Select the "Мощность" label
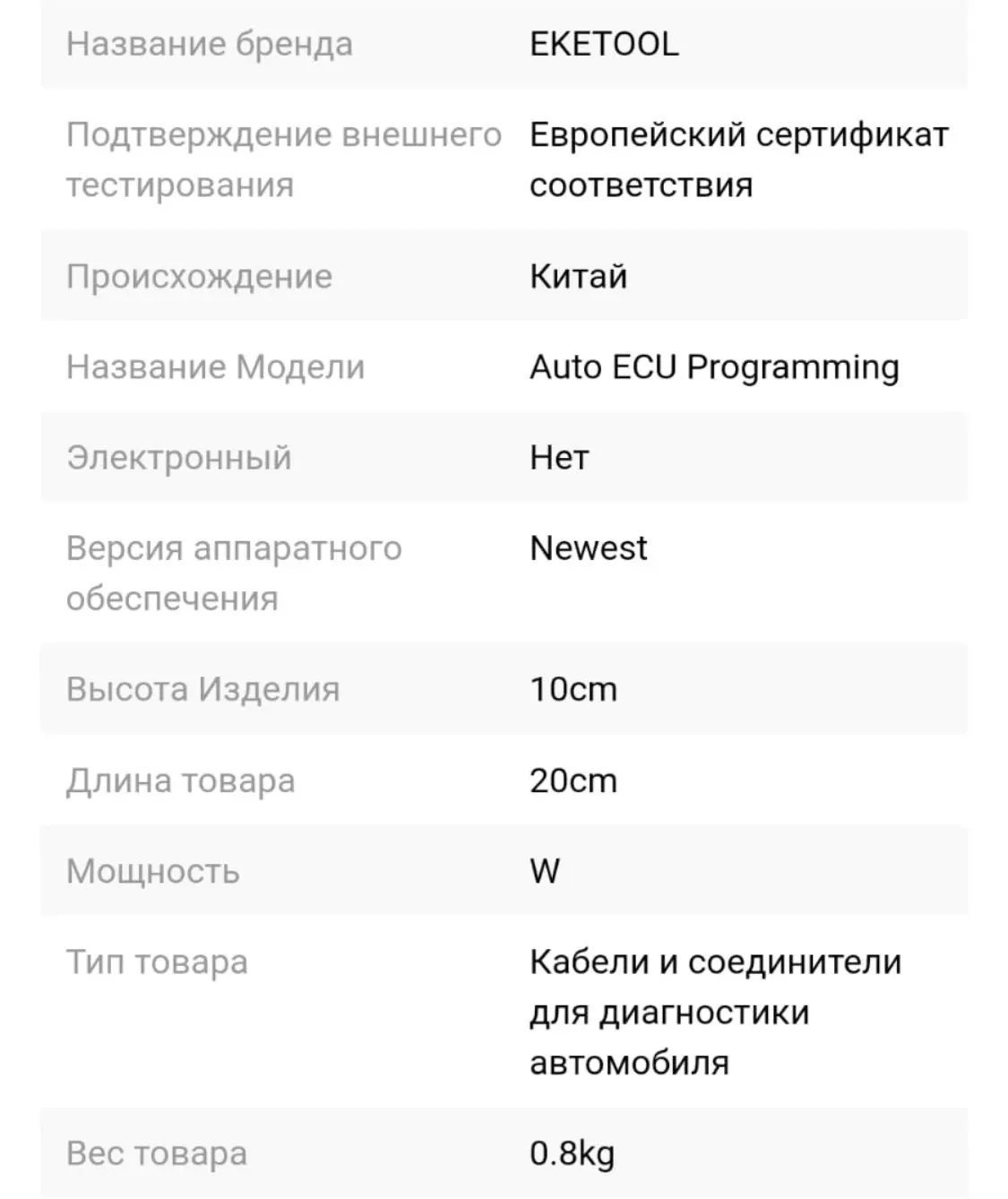1008x1199 pixels. 153,871
